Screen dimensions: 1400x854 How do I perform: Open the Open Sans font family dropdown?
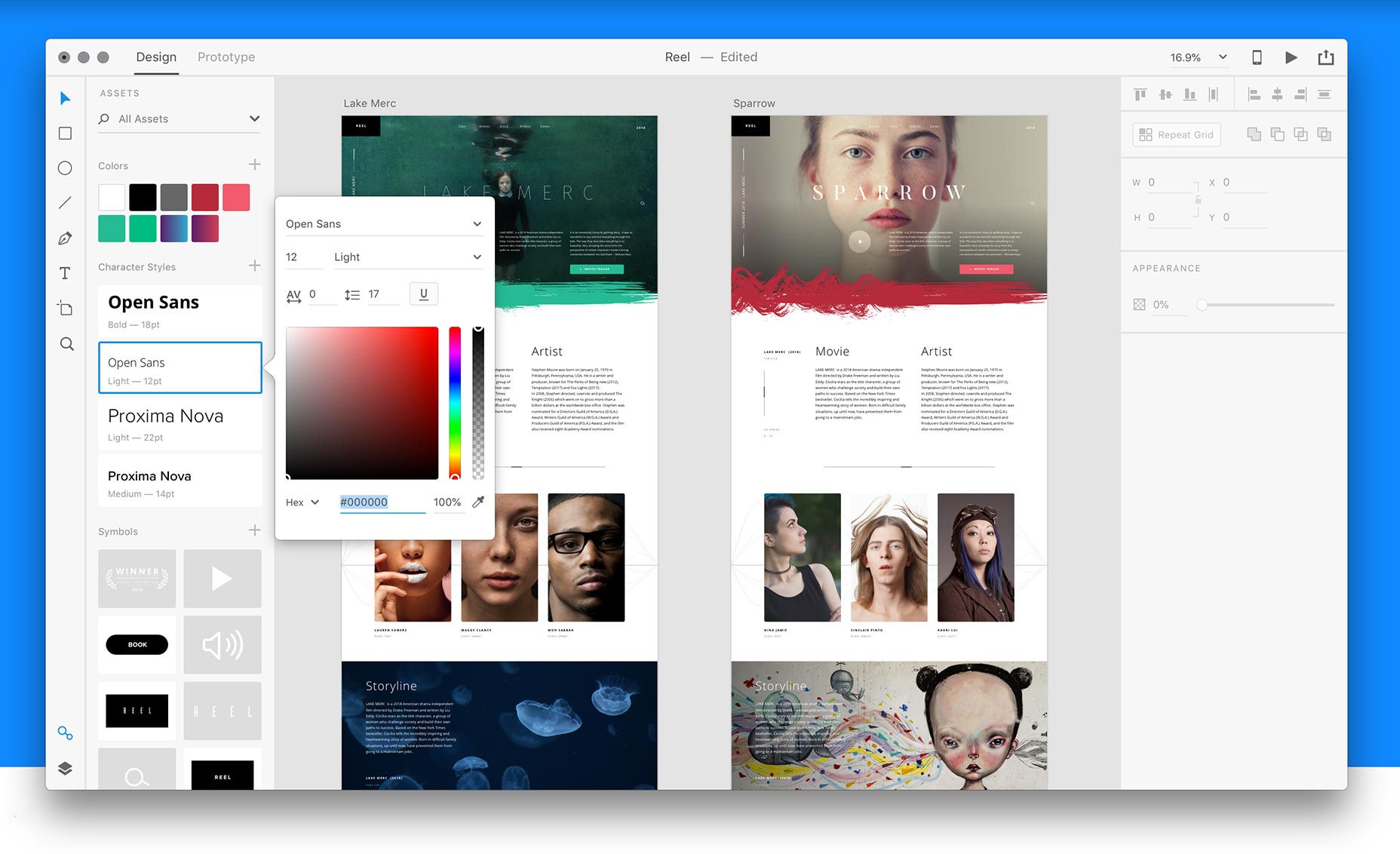pos(383,224)
